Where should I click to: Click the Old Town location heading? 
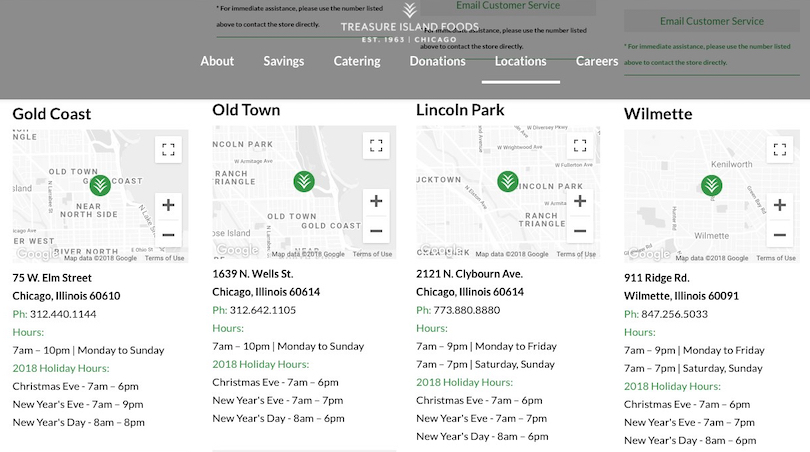pyautogui.click(x=246, y=110)
